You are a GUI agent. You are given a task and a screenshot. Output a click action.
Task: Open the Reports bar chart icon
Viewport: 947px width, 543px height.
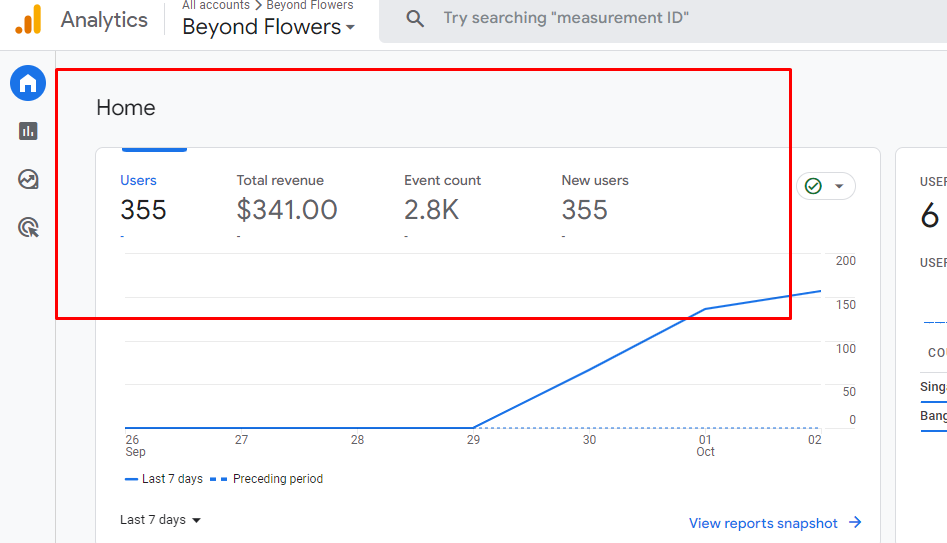28,131
